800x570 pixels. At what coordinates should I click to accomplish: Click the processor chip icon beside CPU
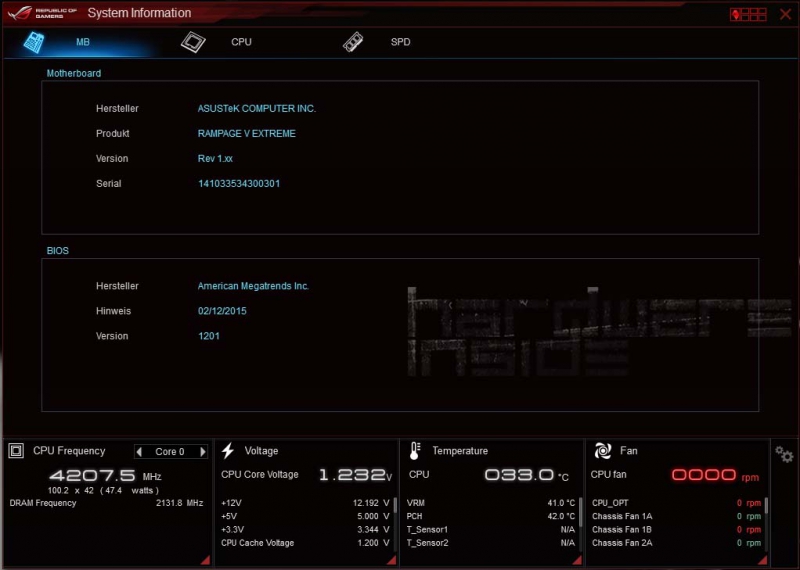pos(193,42)
